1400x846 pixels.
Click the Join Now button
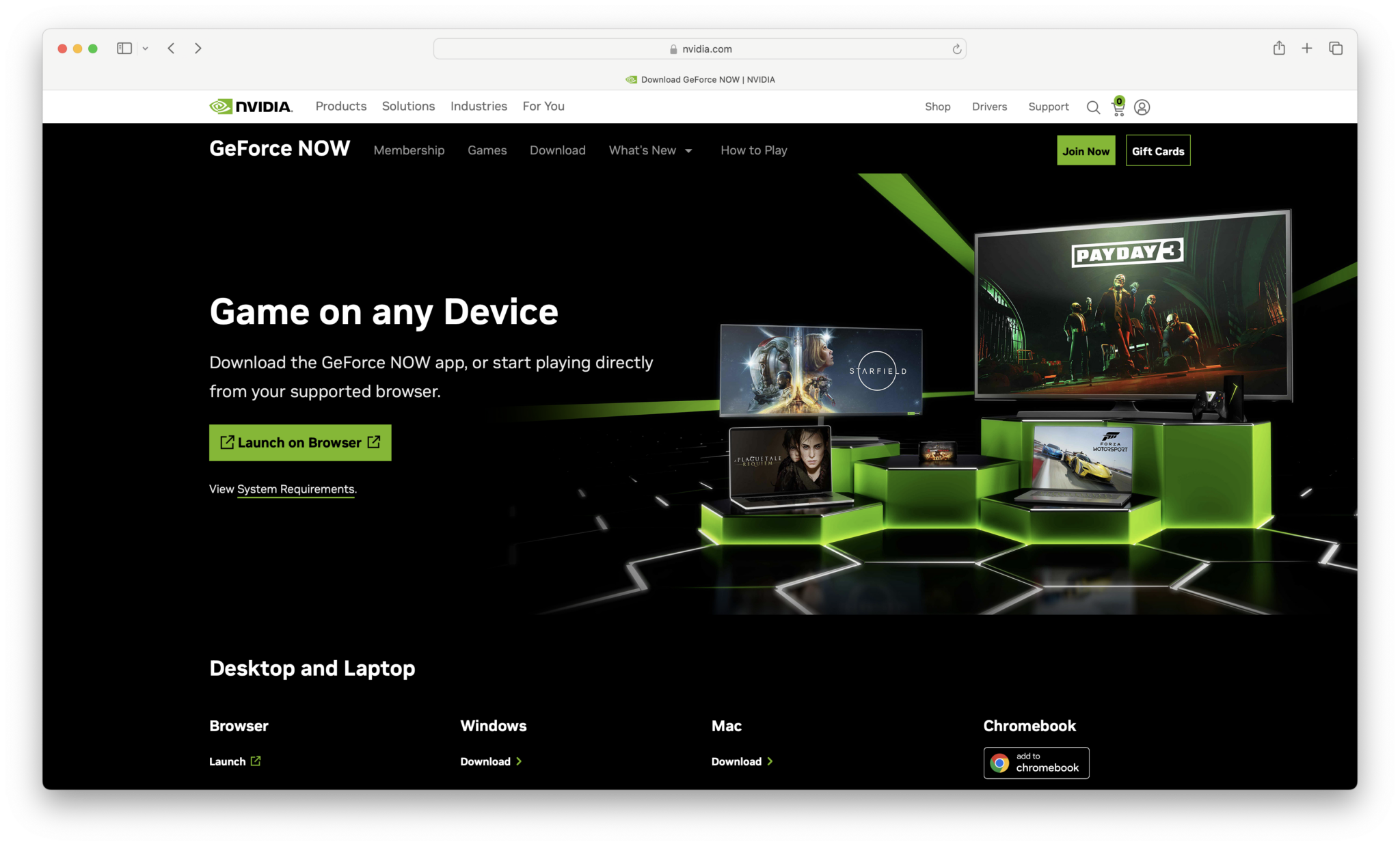(x=1086, y=151)
